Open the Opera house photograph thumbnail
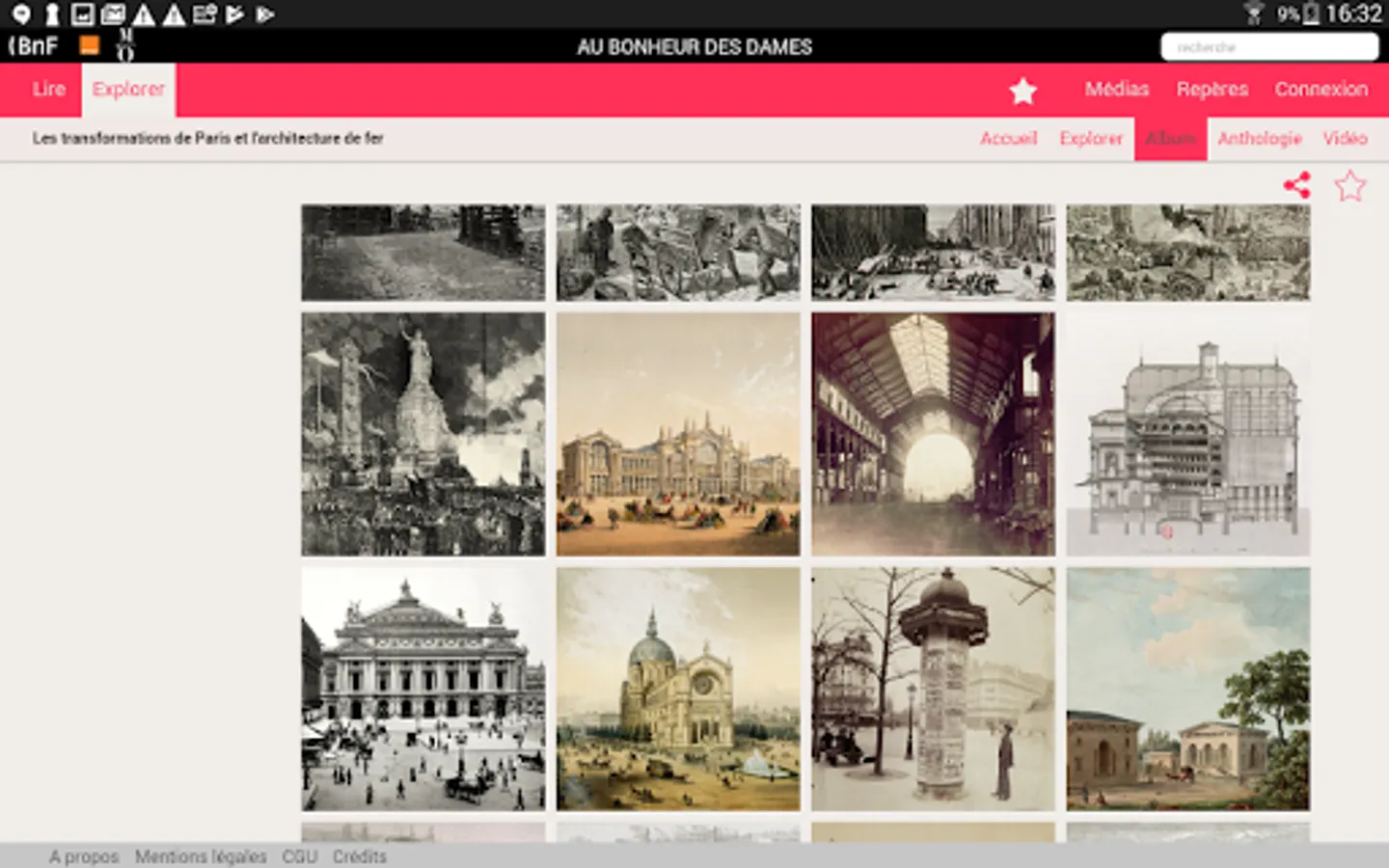This screenshot has height=868, width=1389. pos(422,689)
